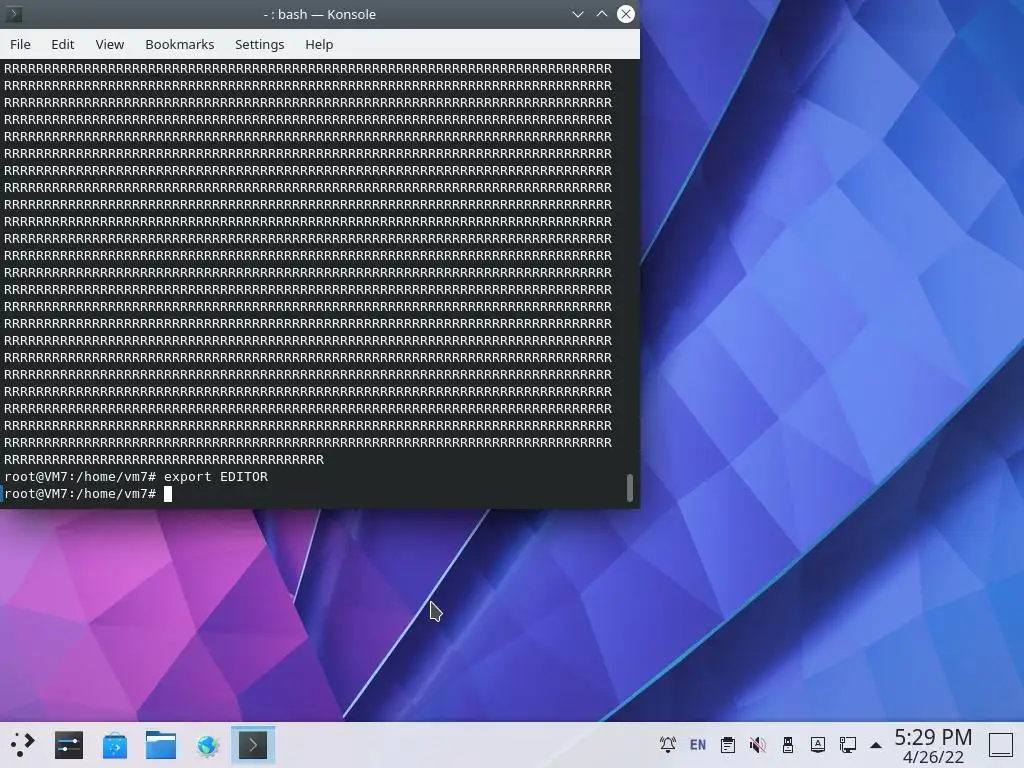Expand hidden system tray icons
1024x768 pixels.
876,745
